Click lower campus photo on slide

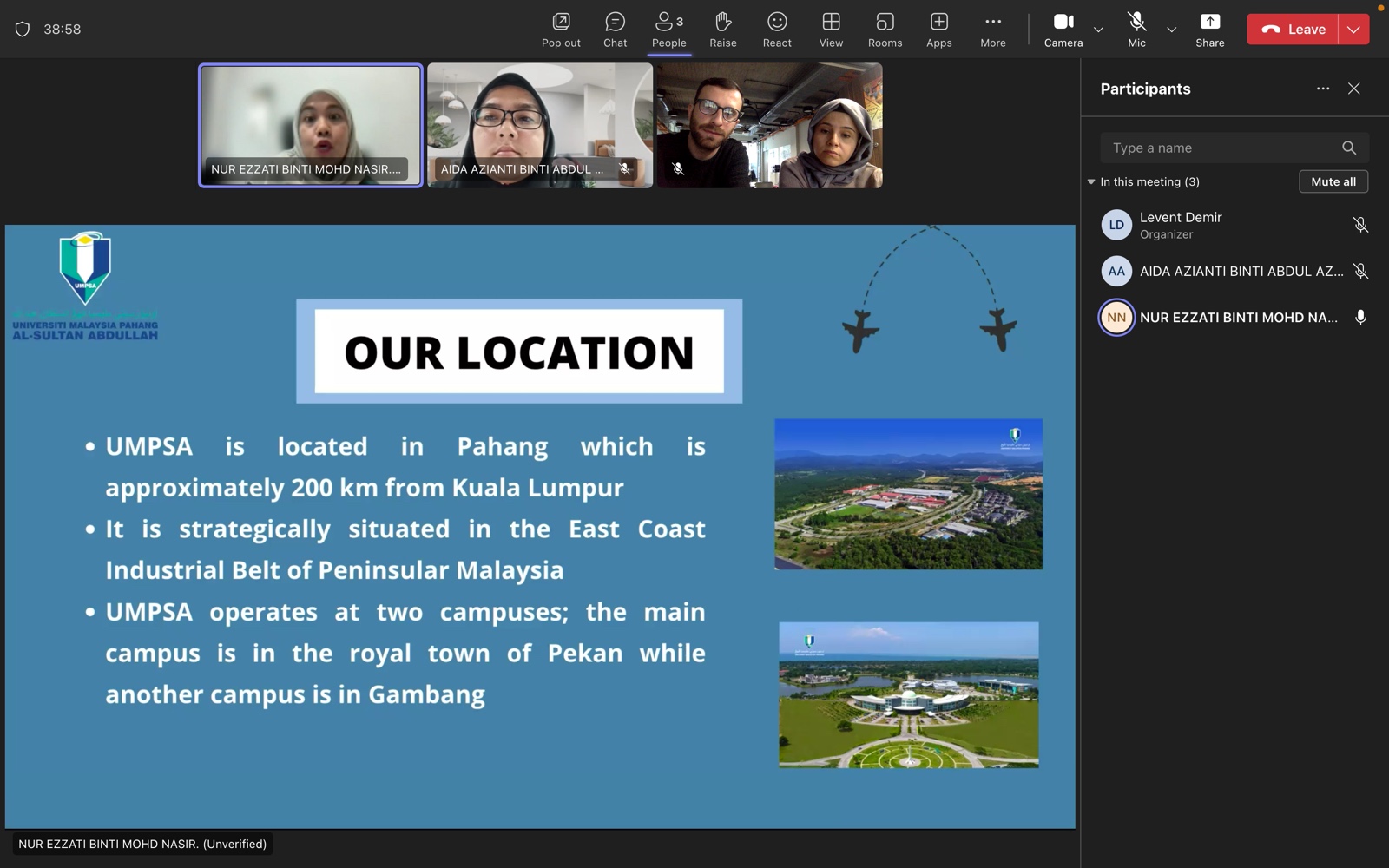909,694
